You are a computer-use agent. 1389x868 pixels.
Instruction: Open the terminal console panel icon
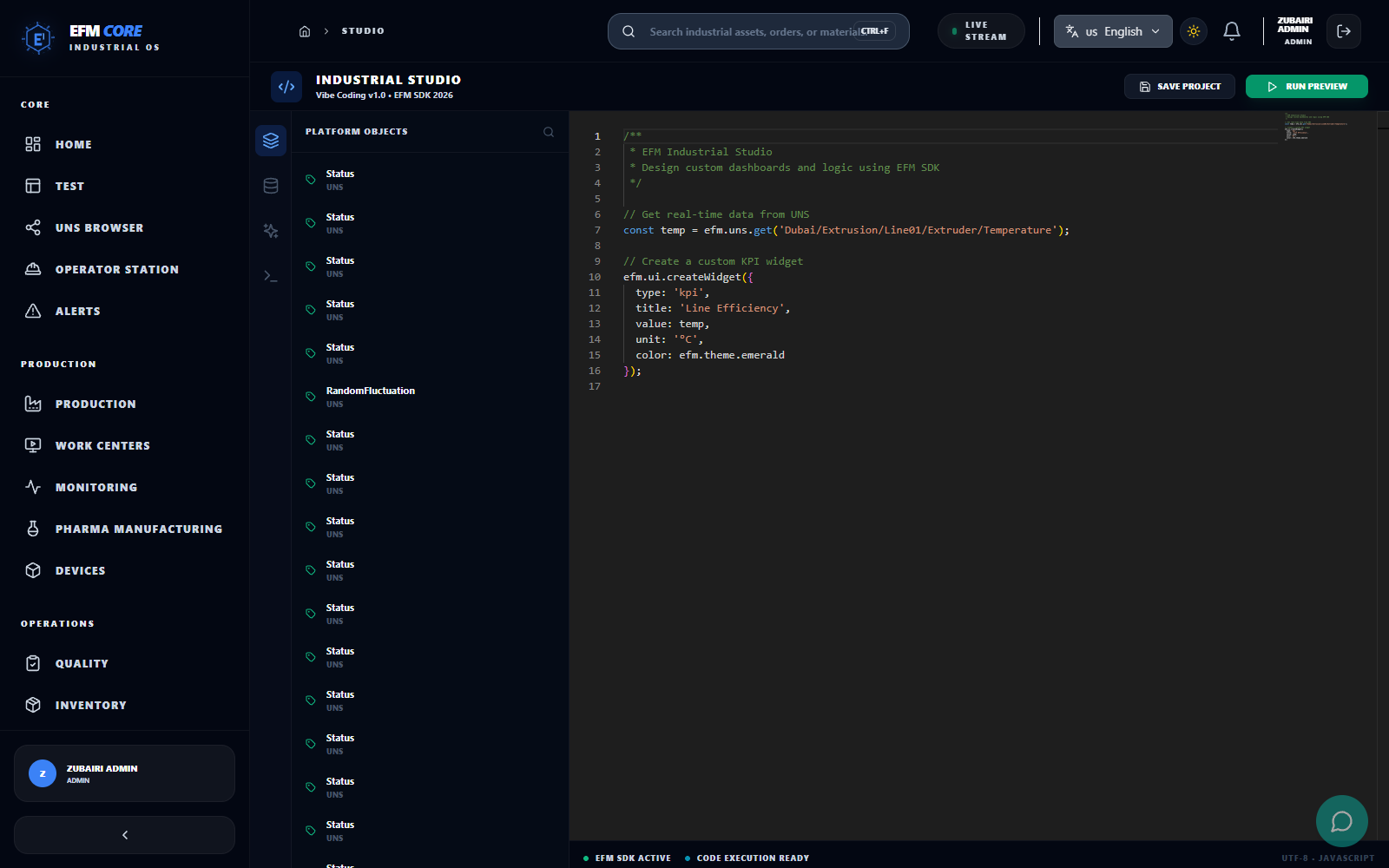tap(271, 276)
